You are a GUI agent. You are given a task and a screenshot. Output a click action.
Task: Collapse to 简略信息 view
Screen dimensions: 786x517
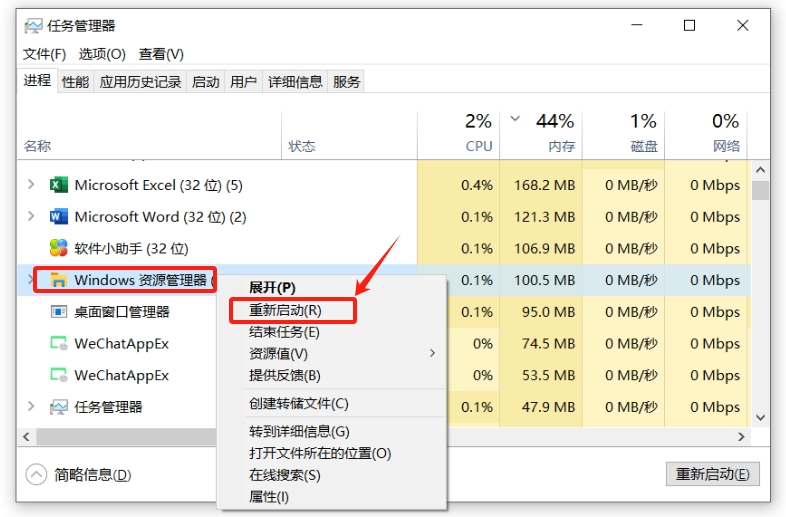pos(36,474)
